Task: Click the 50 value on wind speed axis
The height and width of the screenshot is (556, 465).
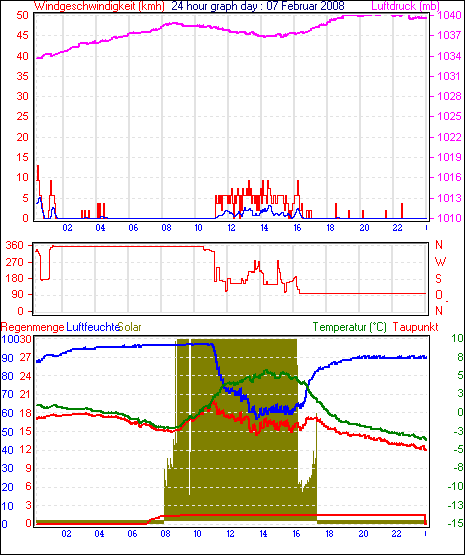Action: (22, 15)
